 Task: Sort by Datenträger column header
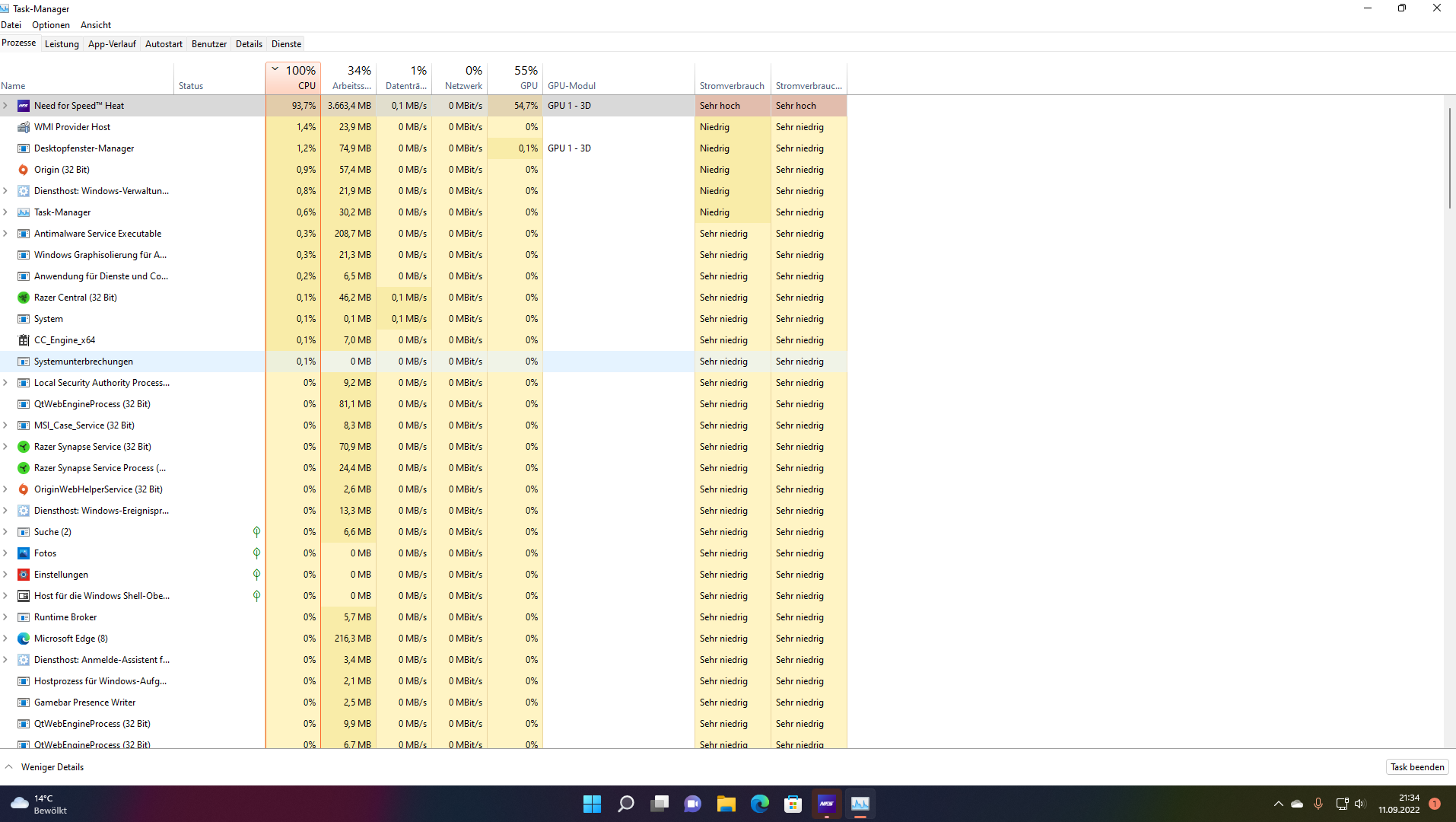point(405,78)
